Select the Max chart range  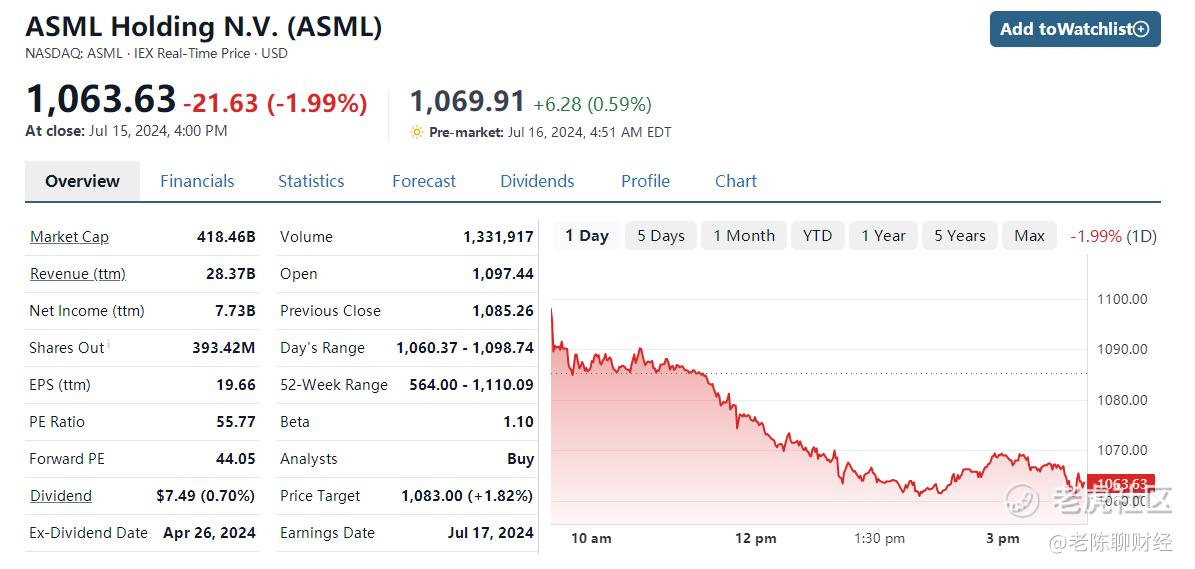tap(1029, 236)
